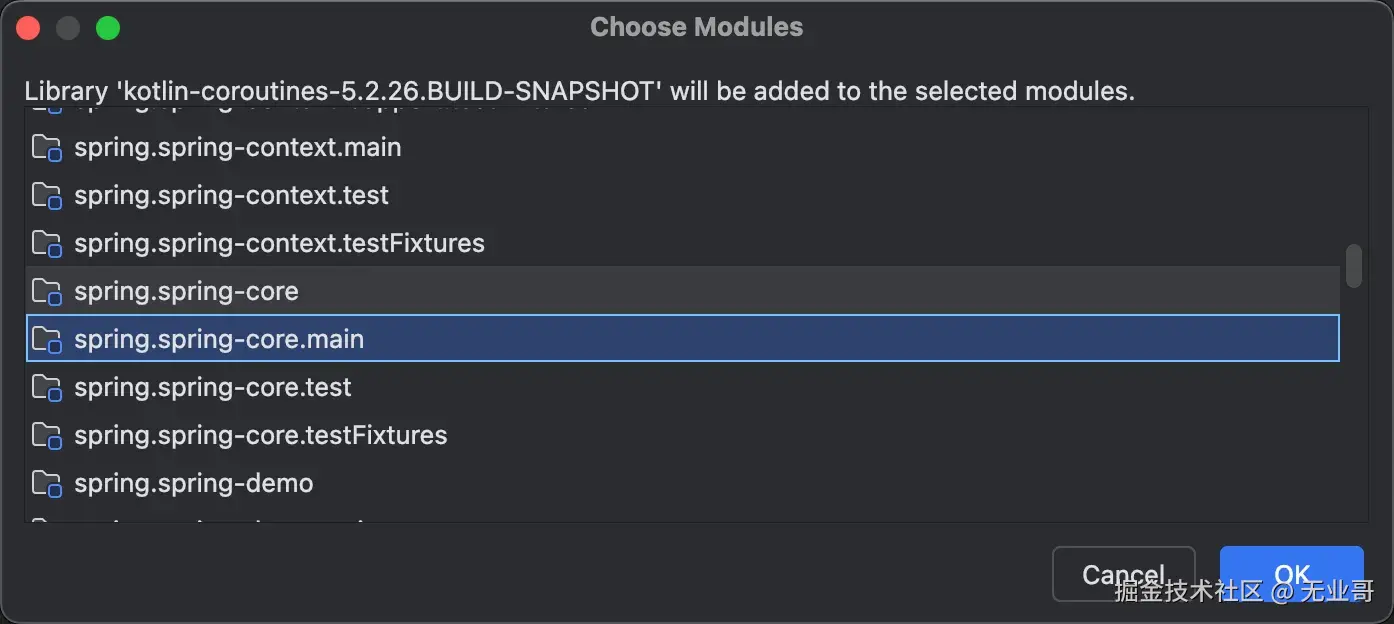Click module icon beside spring.spring-core.testFixtures
This screenshot has height=624, width=1394.
pyautogui.click(x=47, y=436)
